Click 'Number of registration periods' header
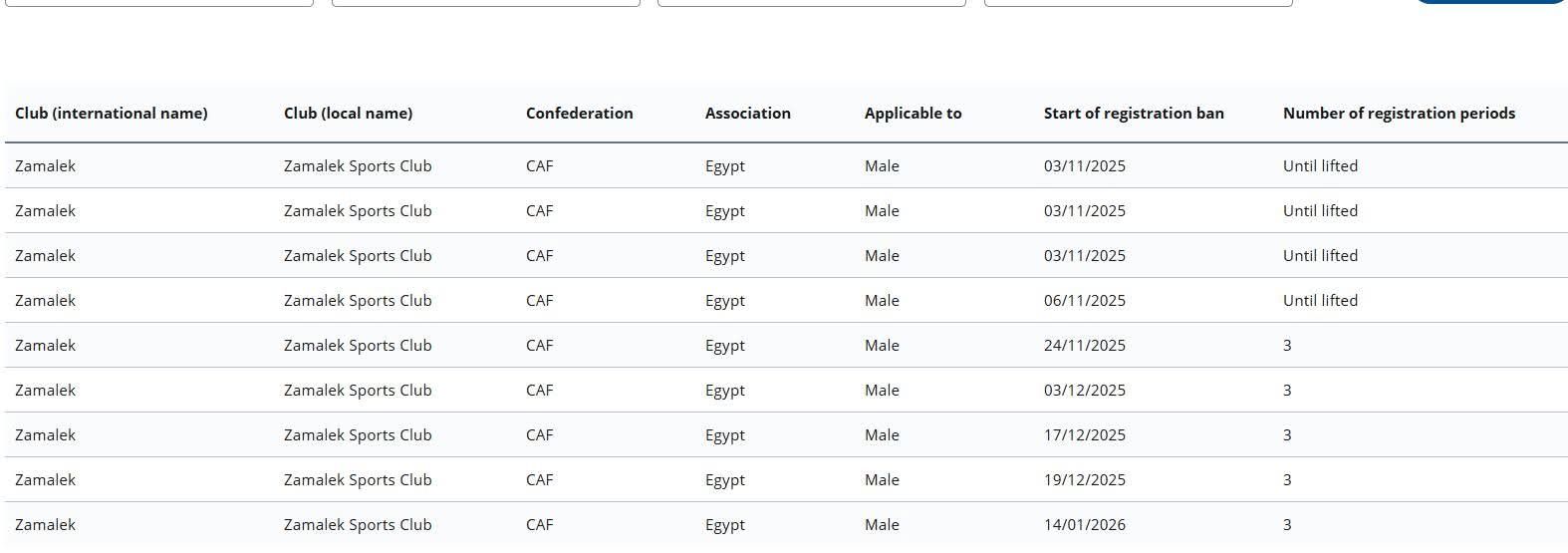The image size is (1568, 553). click(1399, 114)
